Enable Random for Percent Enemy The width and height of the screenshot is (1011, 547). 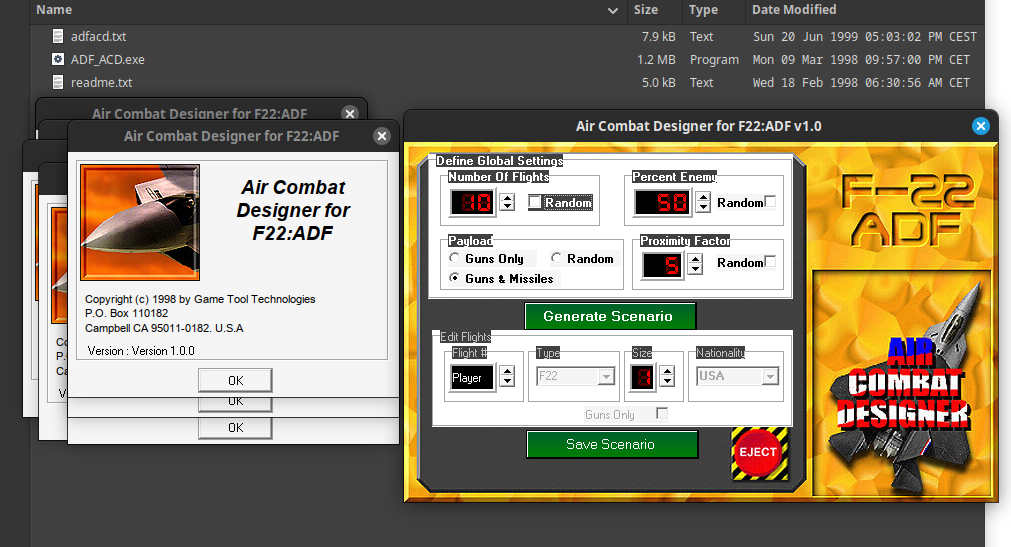[771, 201]
